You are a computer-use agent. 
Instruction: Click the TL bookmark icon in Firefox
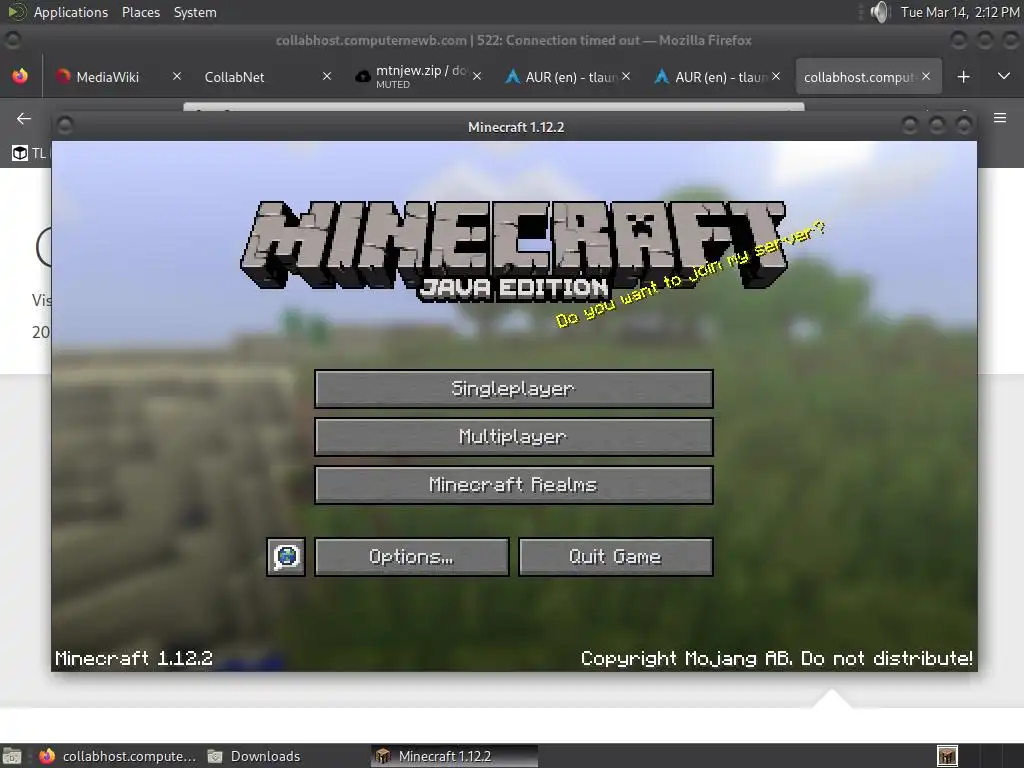click(20, 153)
